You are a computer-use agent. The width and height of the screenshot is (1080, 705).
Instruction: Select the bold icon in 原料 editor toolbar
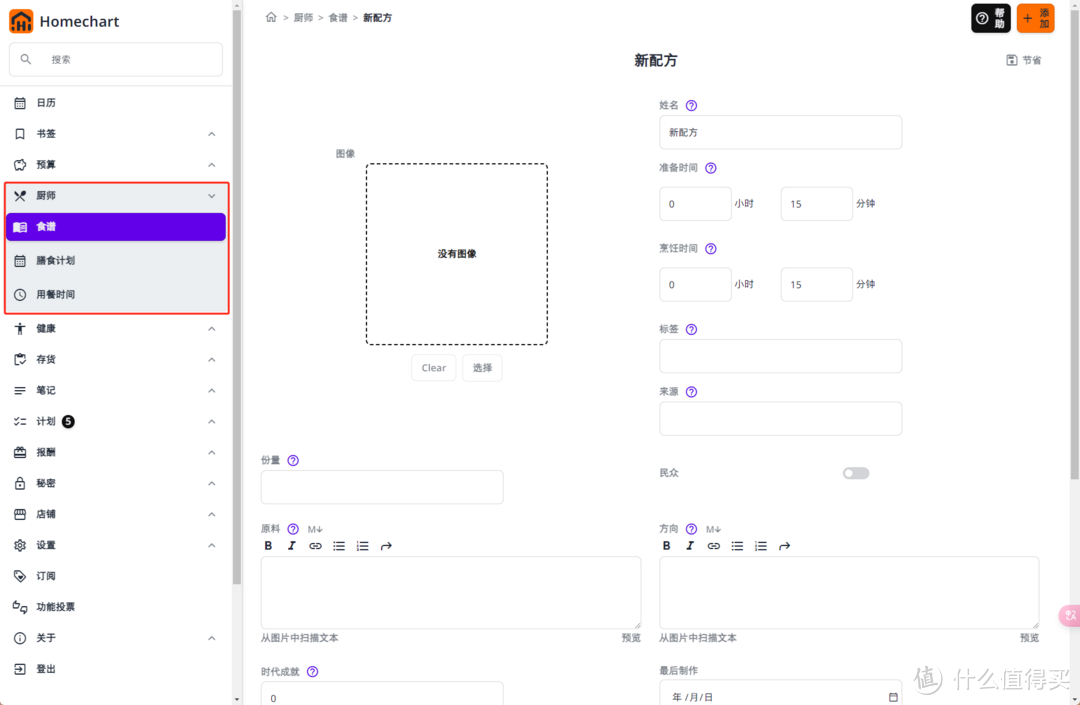pyautogui.click(x=268, y=545)
